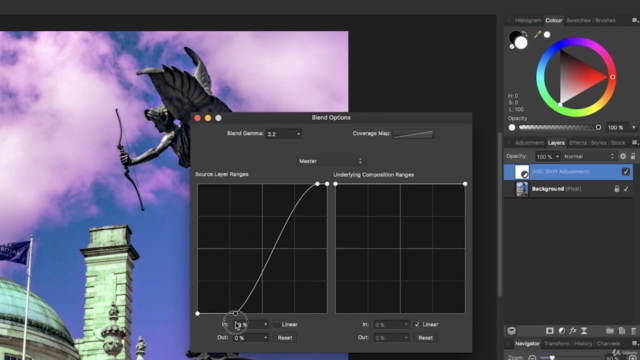Open Source Layer Out 0 % dropdown

[251, 338]
